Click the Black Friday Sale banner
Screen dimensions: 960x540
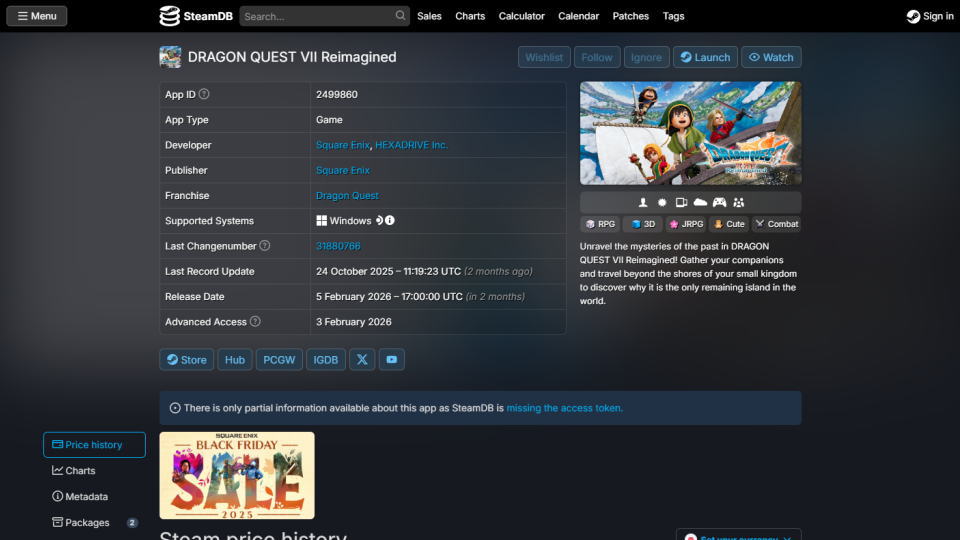[x=237, y=475]
